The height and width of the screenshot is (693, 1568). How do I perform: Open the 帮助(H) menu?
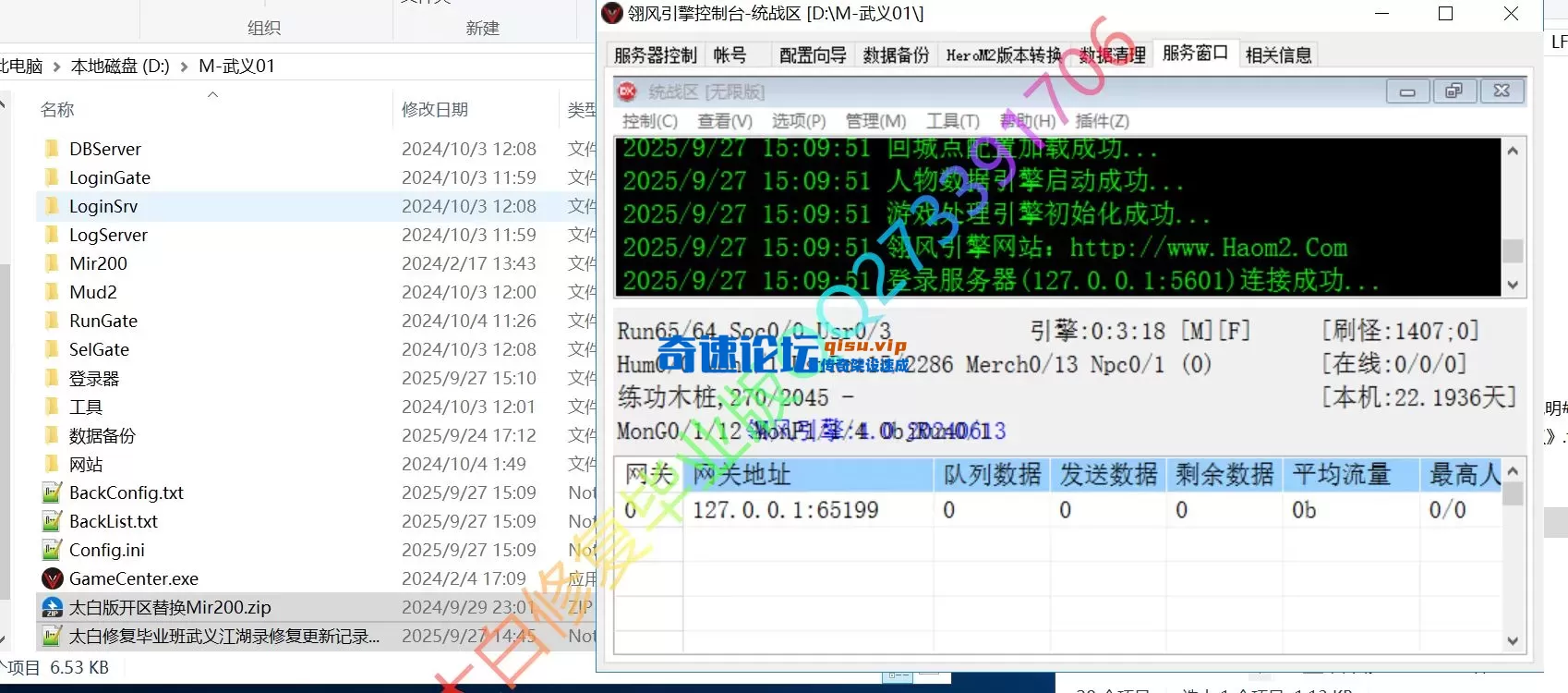[x=1028, y=121]
